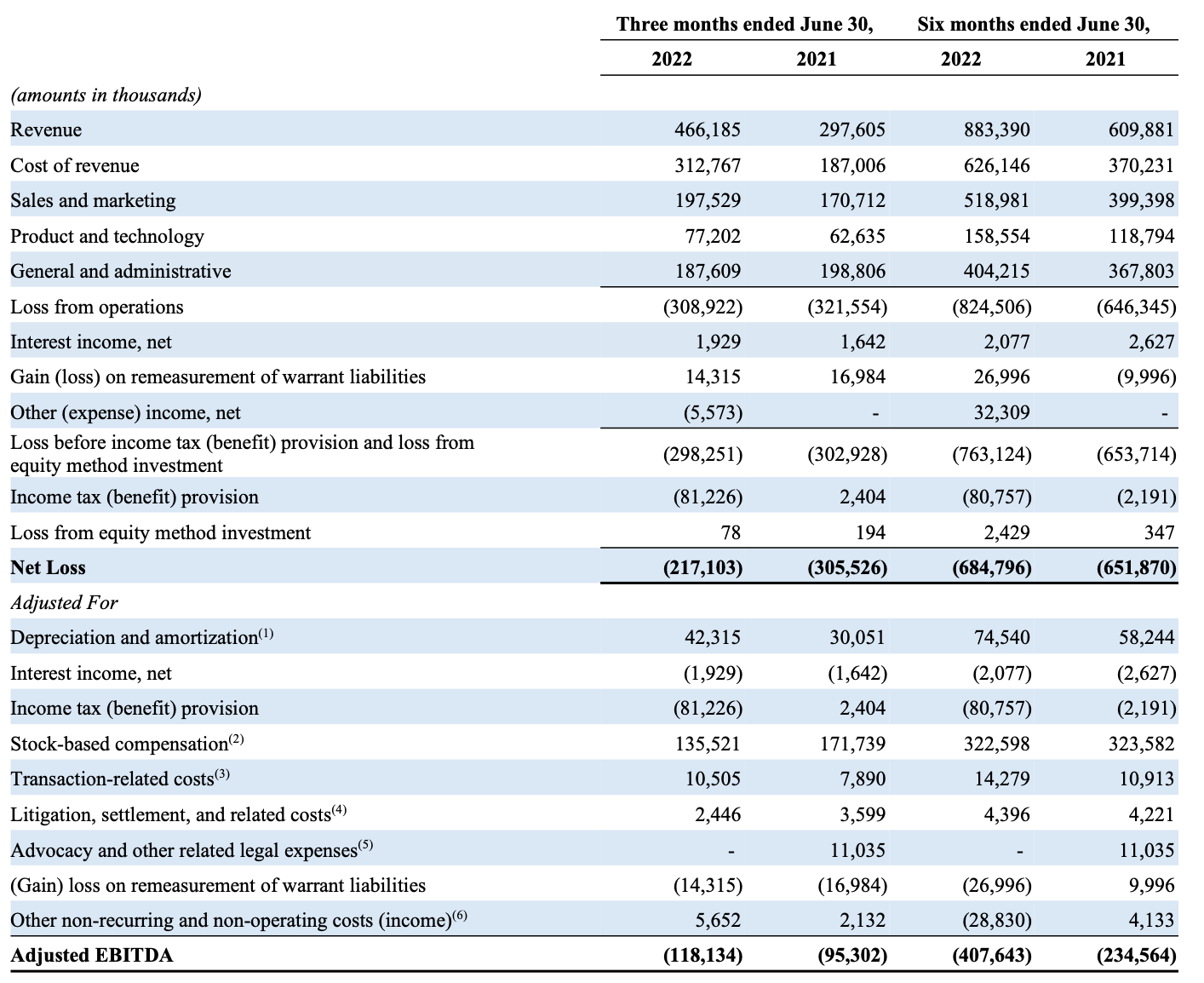1204x983 pixels.
Task: Select sales and marketing value 197,529
Action: click(x=708, y=200)
